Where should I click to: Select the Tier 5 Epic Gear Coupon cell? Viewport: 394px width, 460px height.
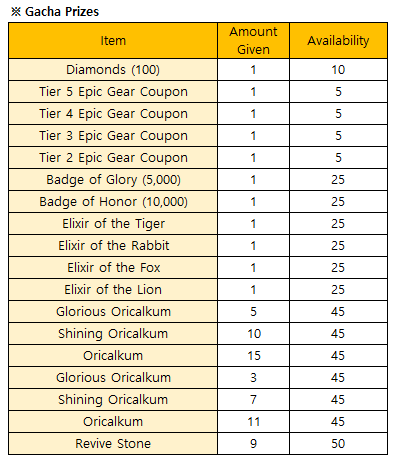coord(113,92)
